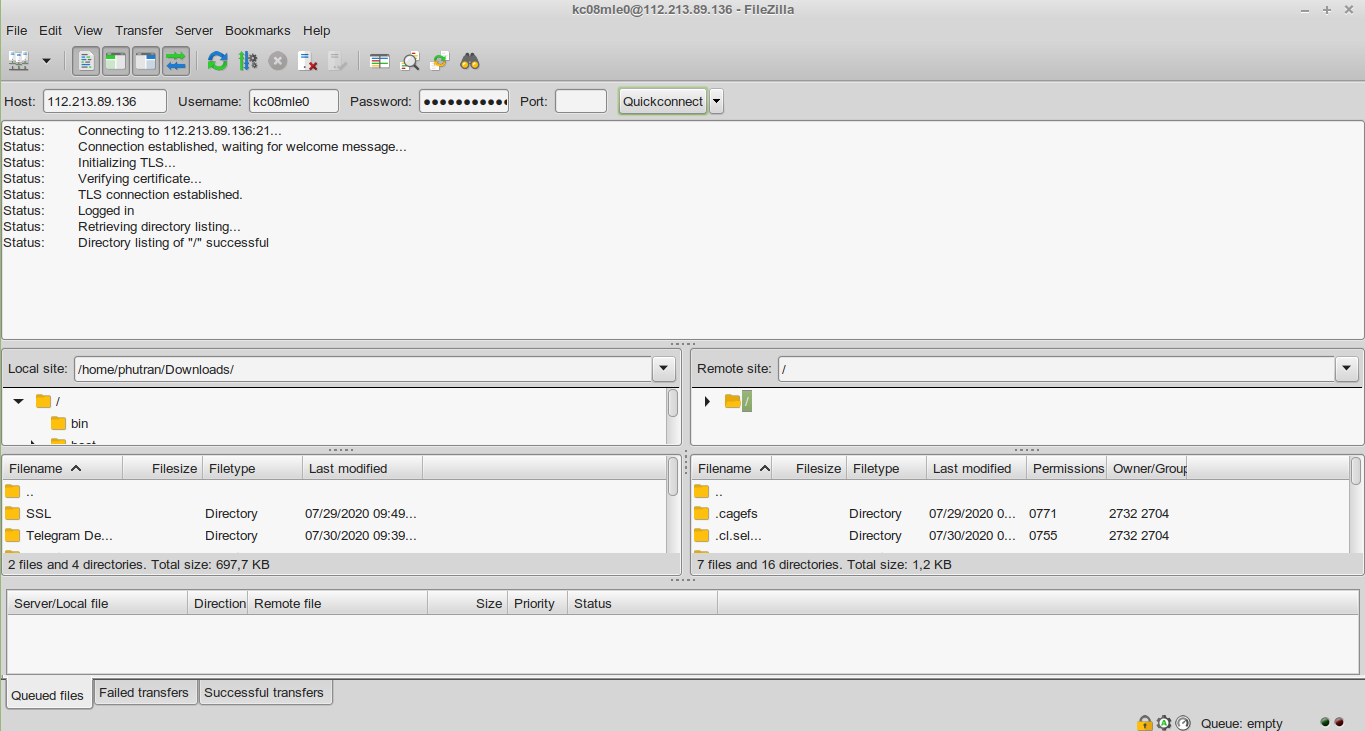
Task: Toggle directory comparison
Action: [x=410, y=61]
